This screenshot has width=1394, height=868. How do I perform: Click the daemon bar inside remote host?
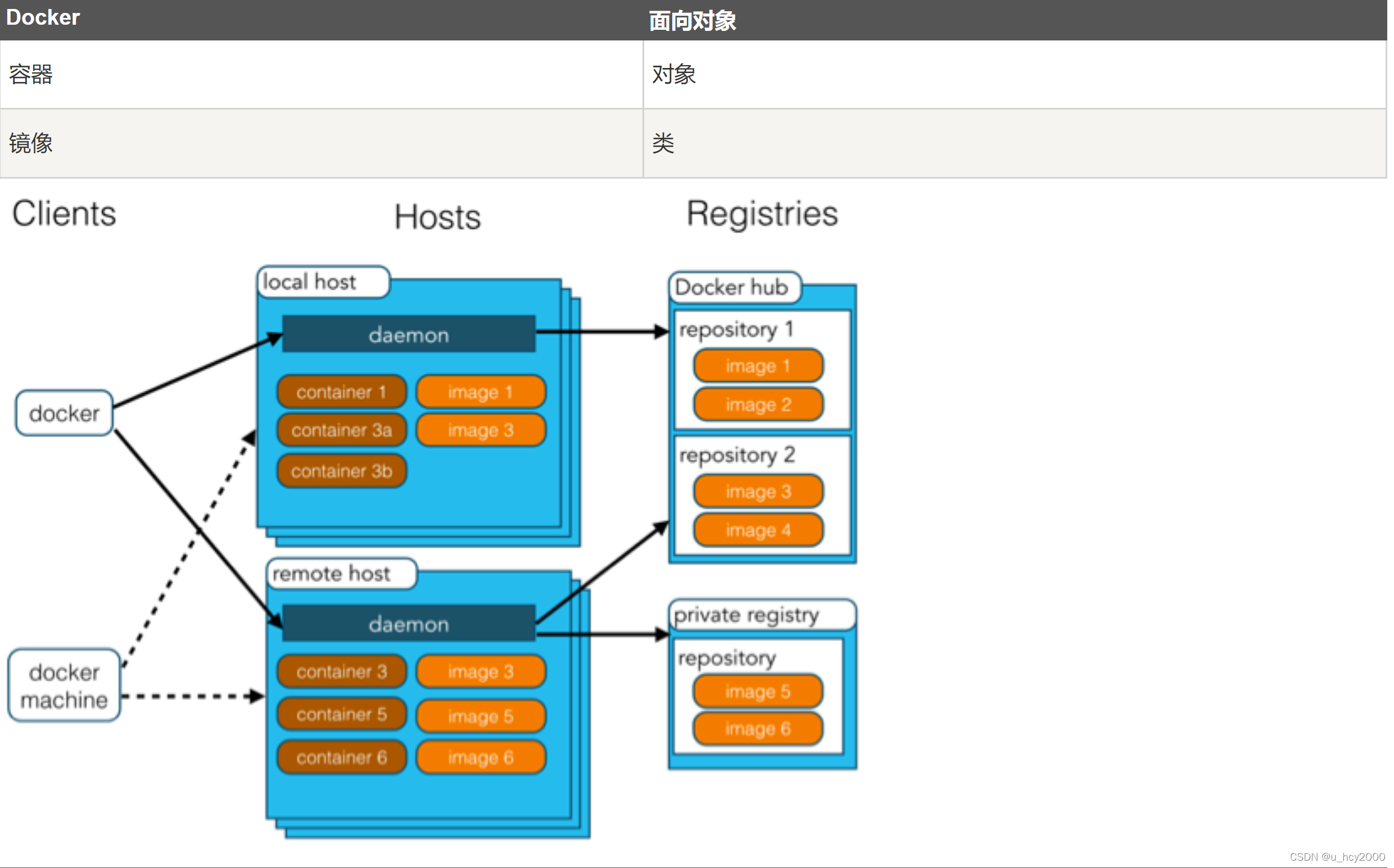tap(409, 624)
